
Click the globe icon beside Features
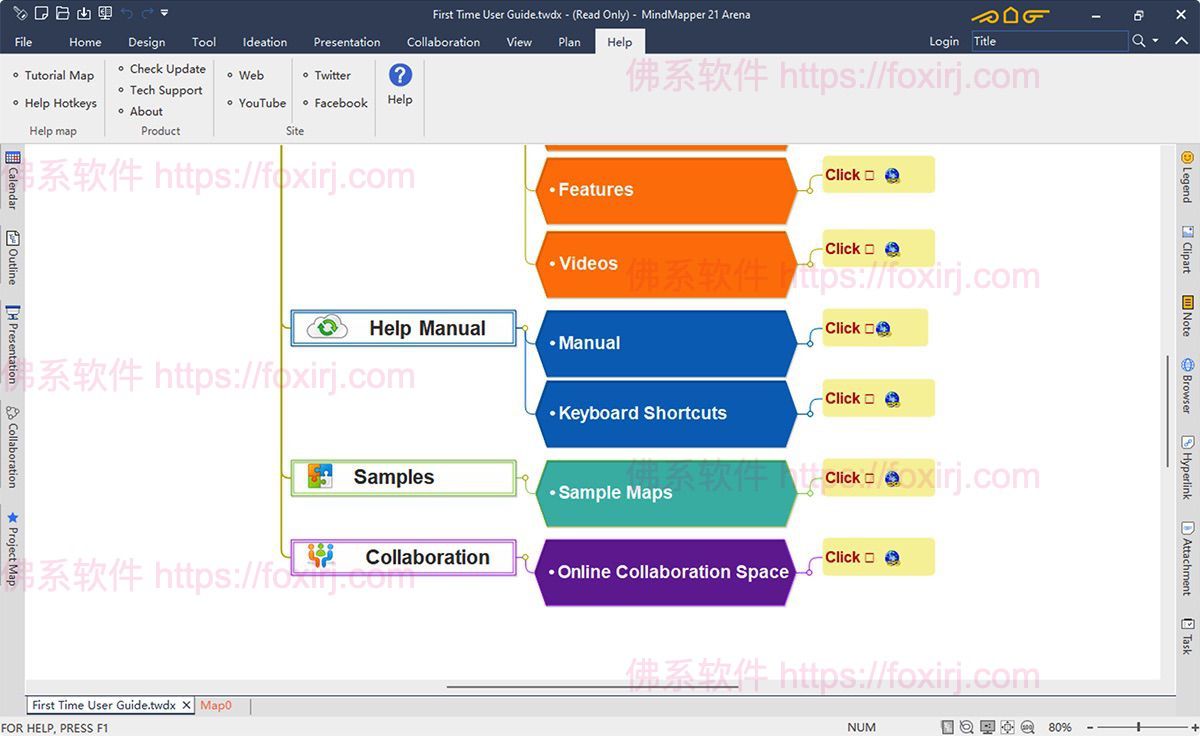click(892, 176)
